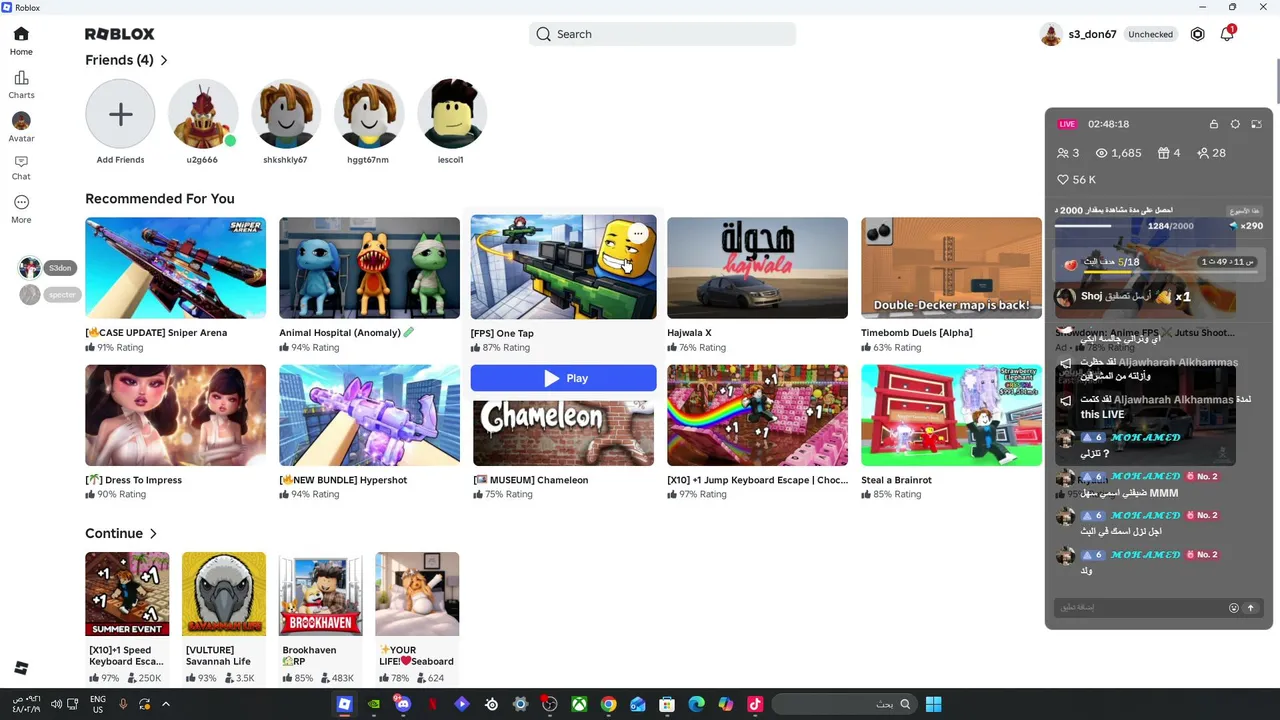Click the viewers eye icon in live overlay
Viewport: 1280px width, 720px height.
1102,153
